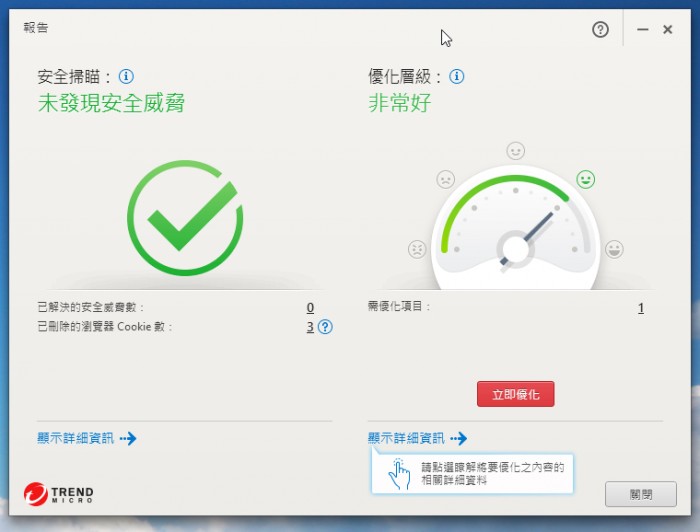
Task: Click the 報告 window title
Action: click(36, 28)
